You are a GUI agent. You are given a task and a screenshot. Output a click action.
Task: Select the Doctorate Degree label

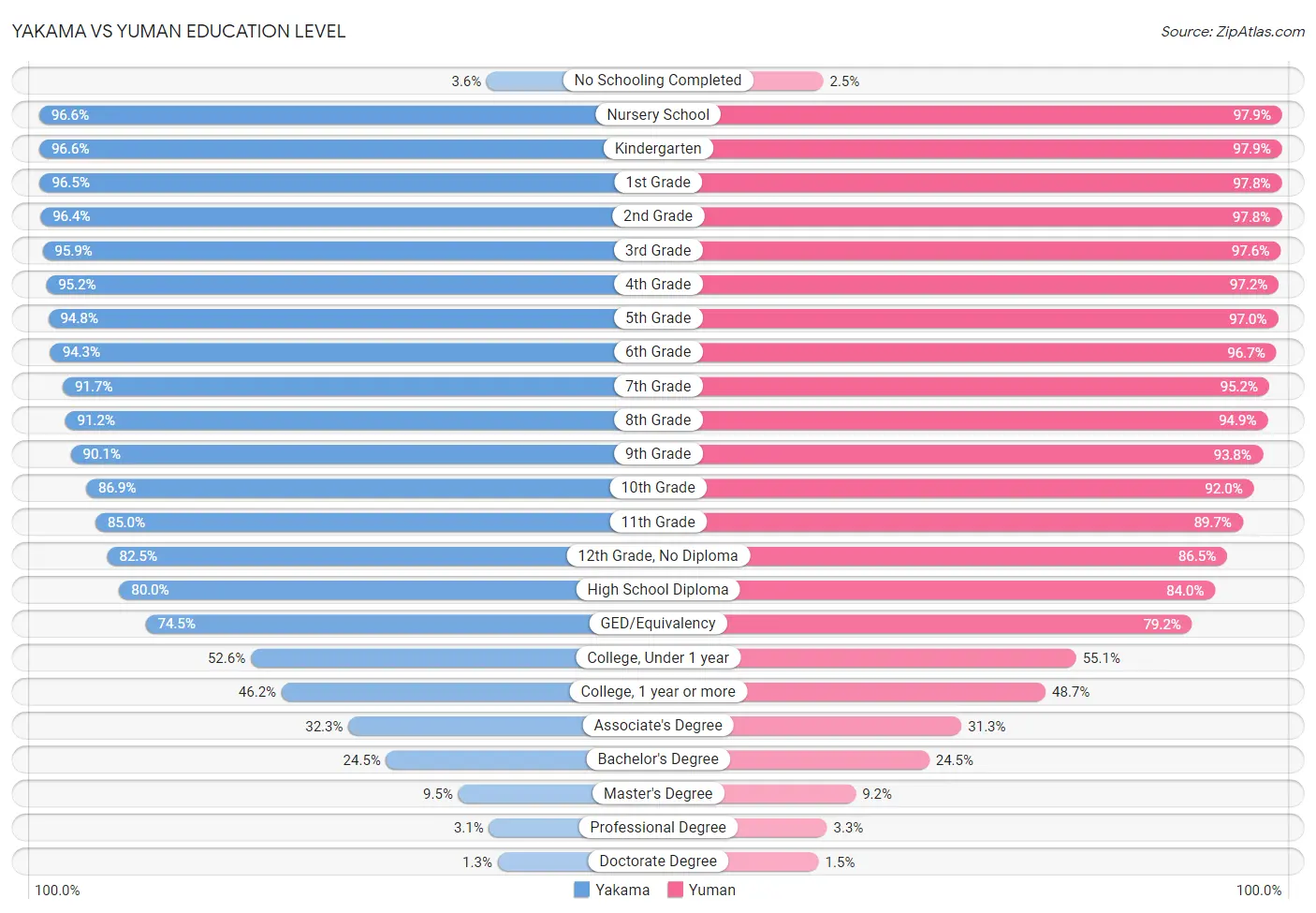tap(658, 861)
